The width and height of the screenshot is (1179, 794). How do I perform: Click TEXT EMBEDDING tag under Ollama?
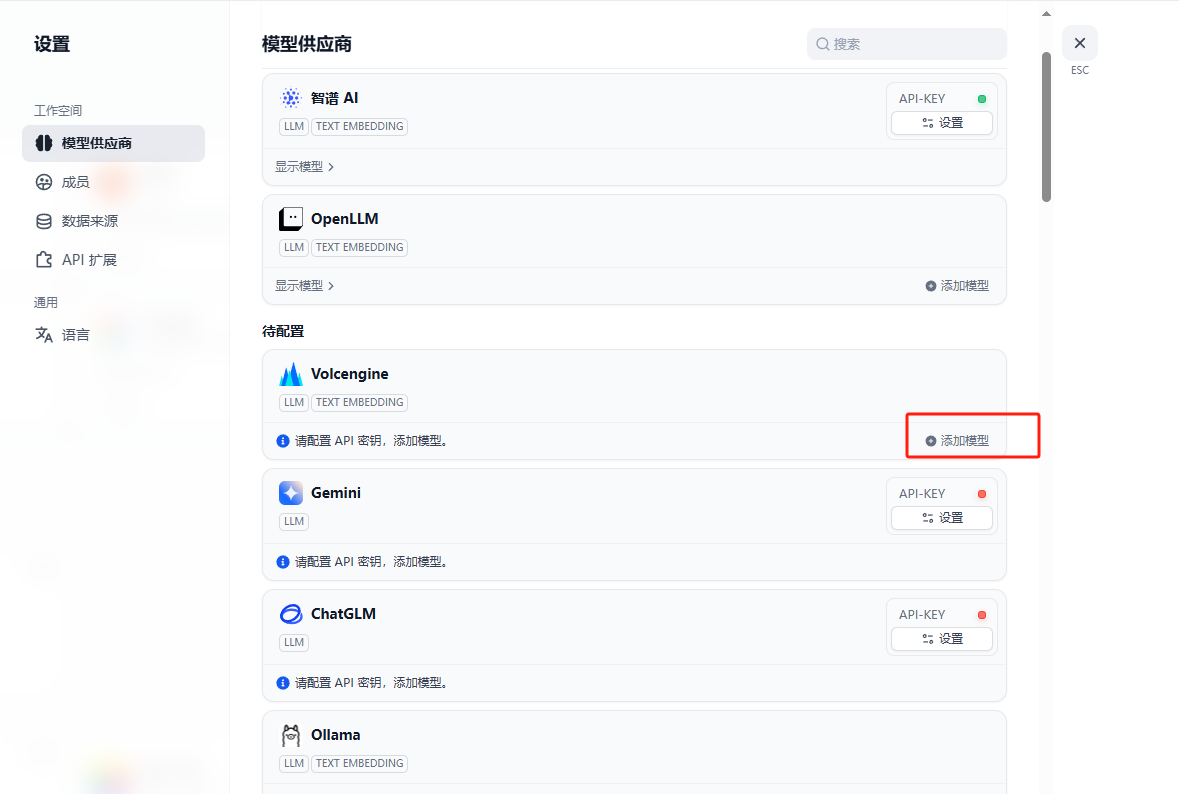click(x=359, y=763)
